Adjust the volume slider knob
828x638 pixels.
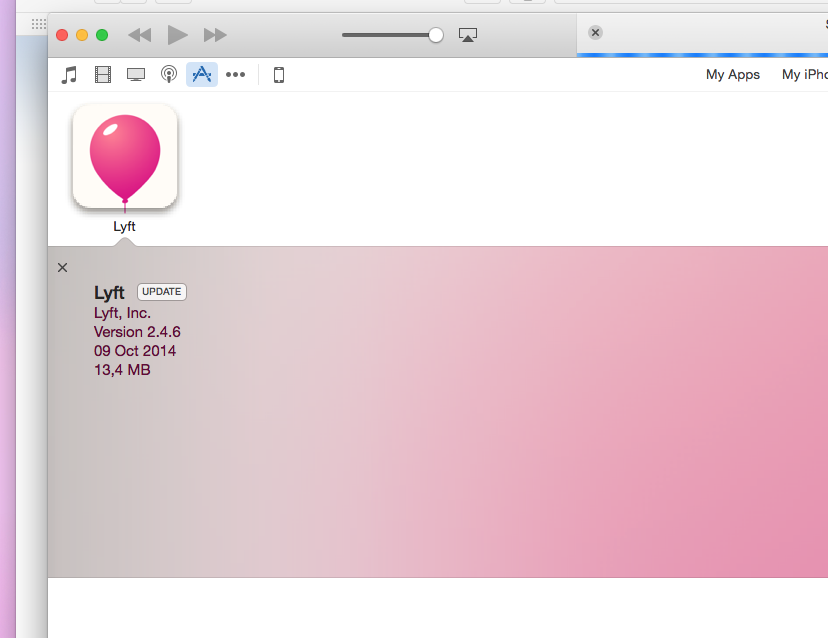pos(436,35)
